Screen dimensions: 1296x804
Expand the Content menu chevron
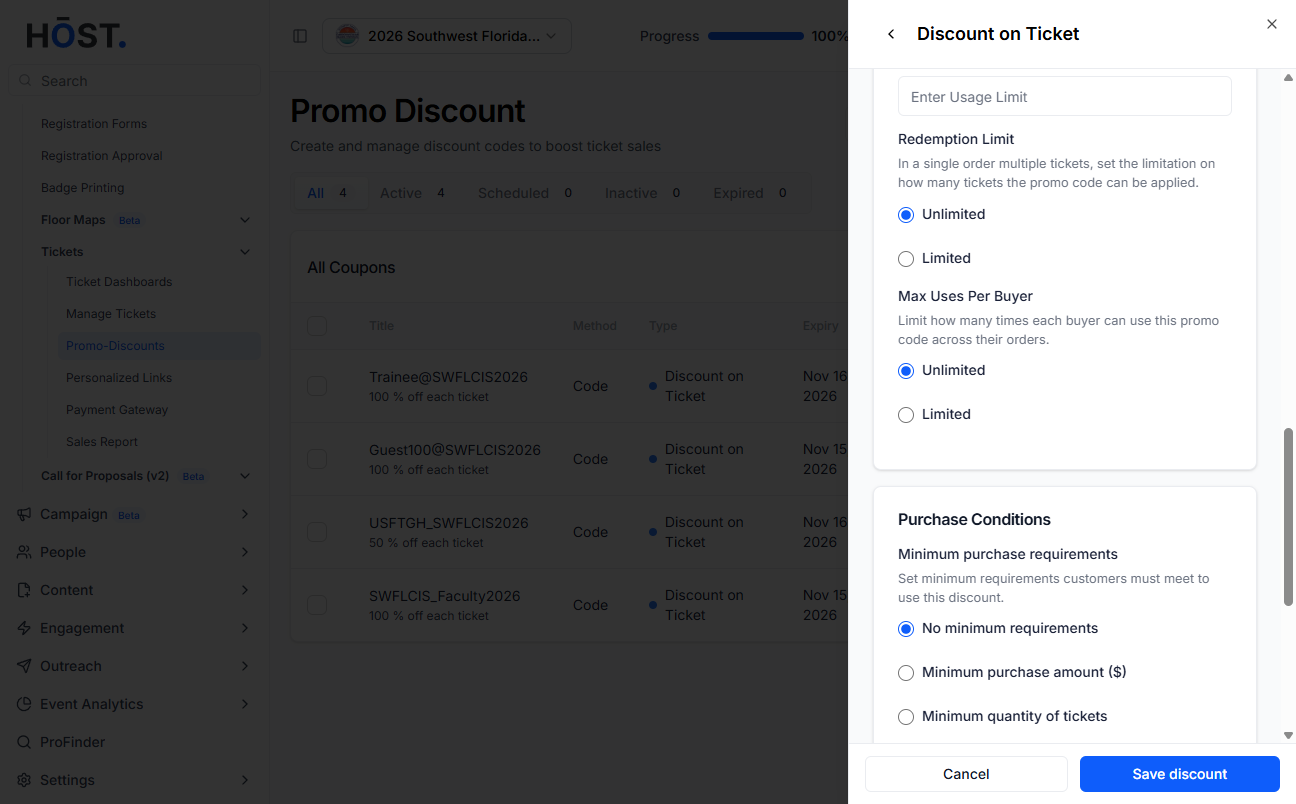245,590
